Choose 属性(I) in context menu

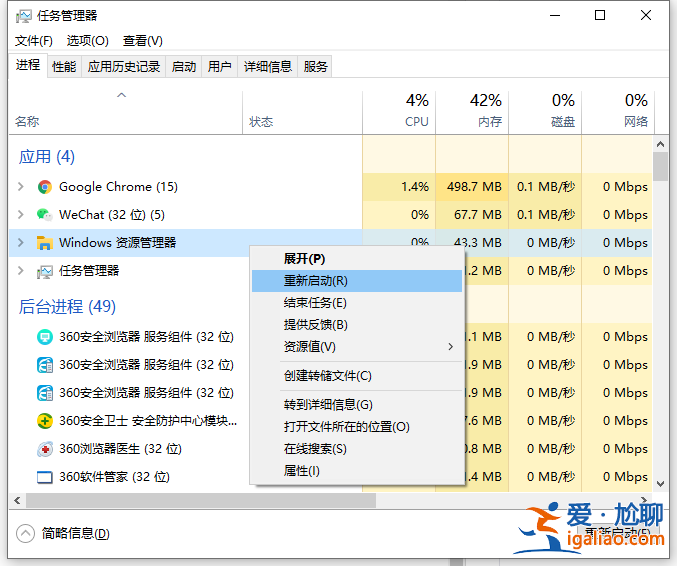357,471
